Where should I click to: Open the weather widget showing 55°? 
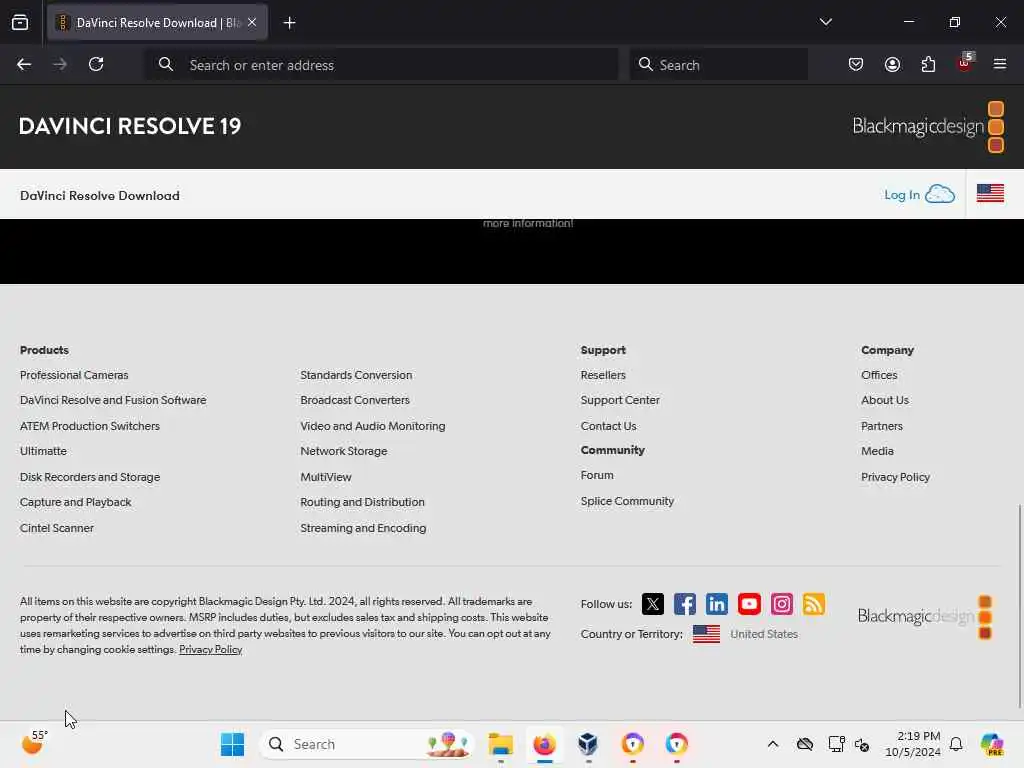coord(34,743)
